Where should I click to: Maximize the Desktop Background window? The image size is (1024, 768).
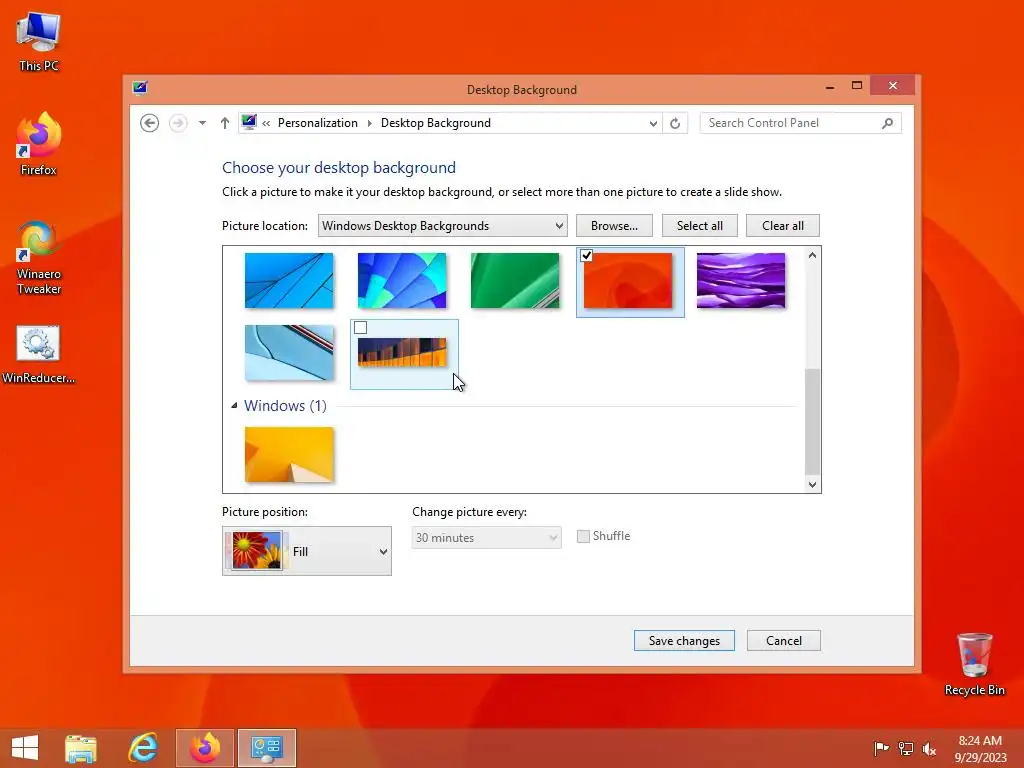pos(857,86)
